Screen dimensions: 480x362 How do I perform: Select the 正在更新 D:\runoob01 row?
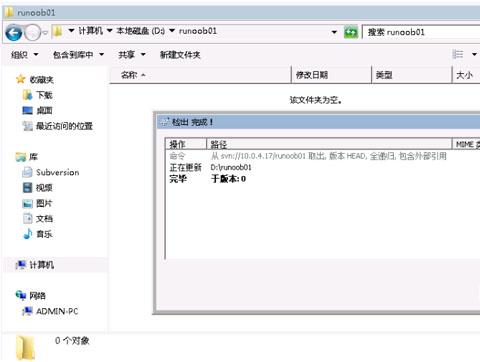coord(323,167)
